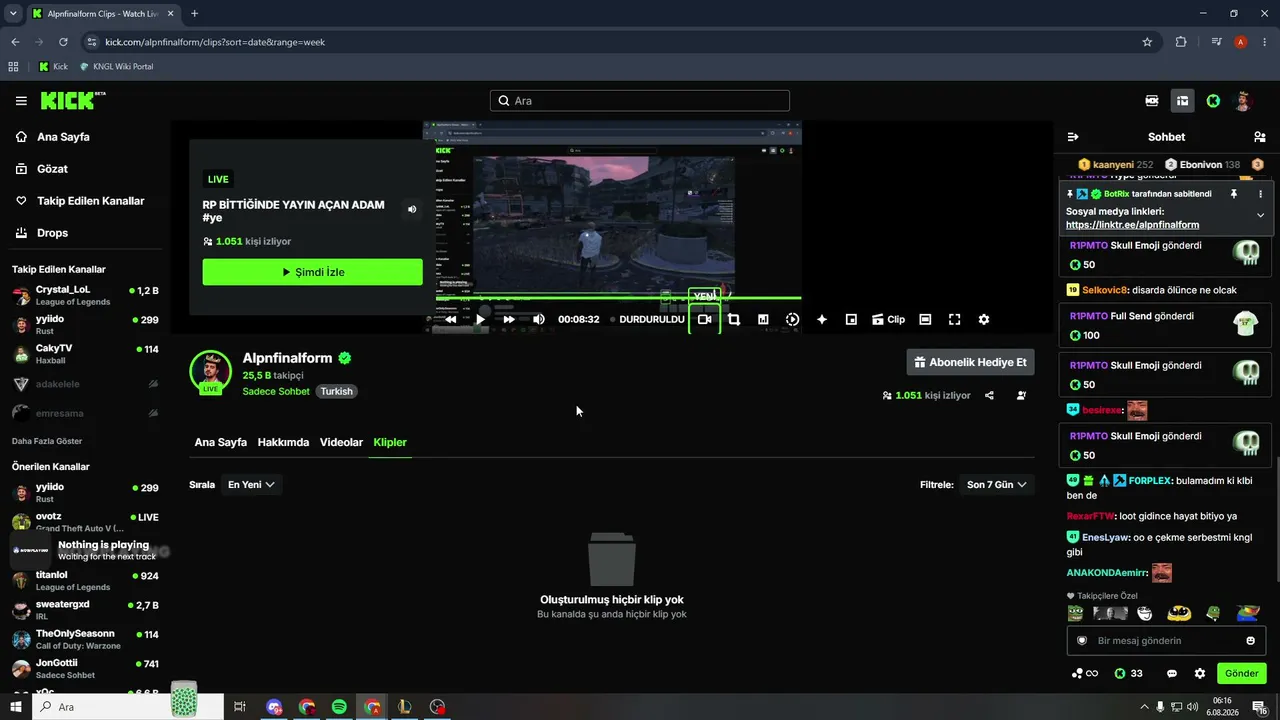Screen dimensions: 1280x720
Task: Unpin the BotRix pinned message
Action: (1234, 194)
